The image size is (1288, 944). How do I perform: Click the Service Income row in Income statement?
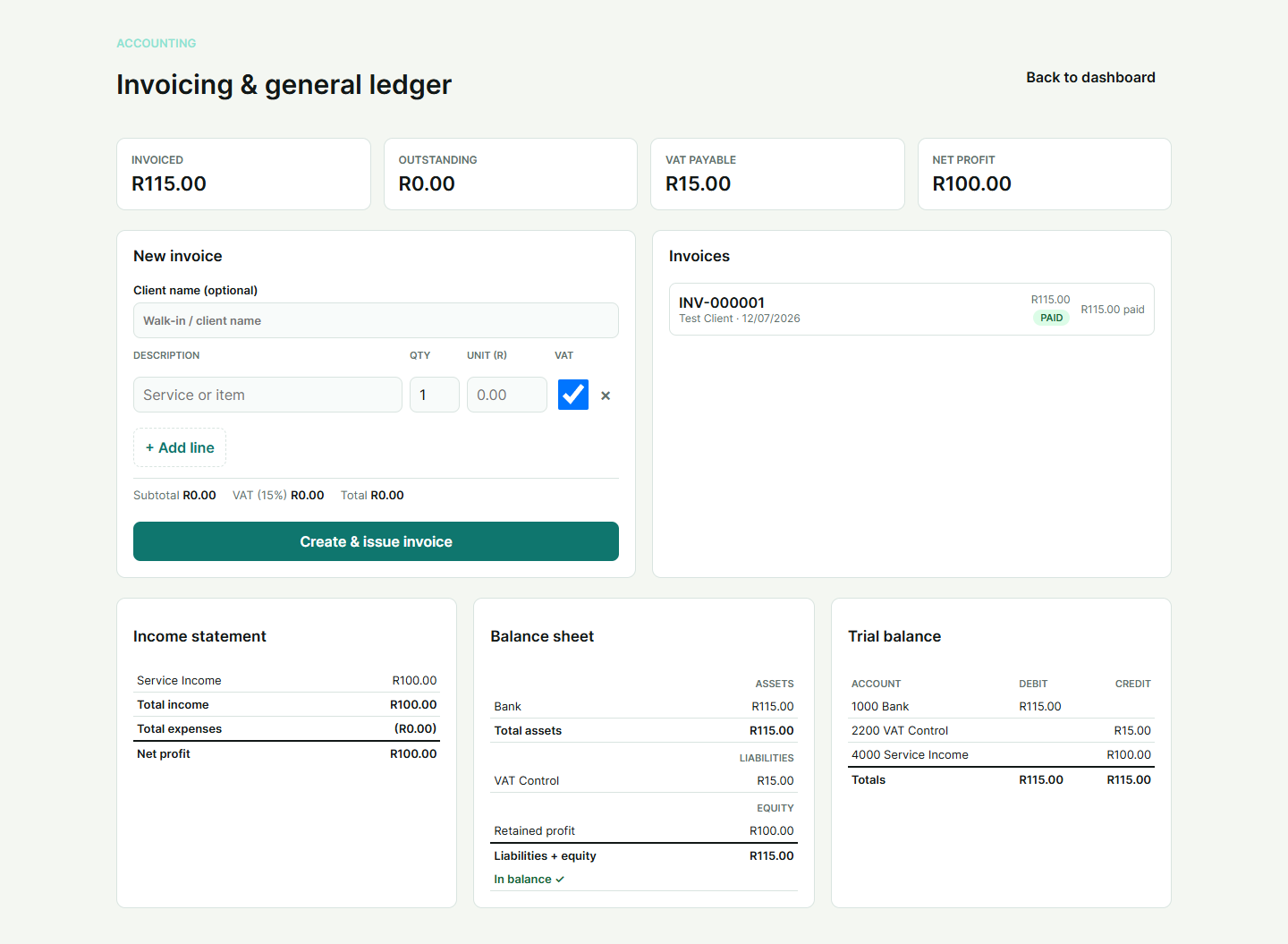tap(286, 680)
